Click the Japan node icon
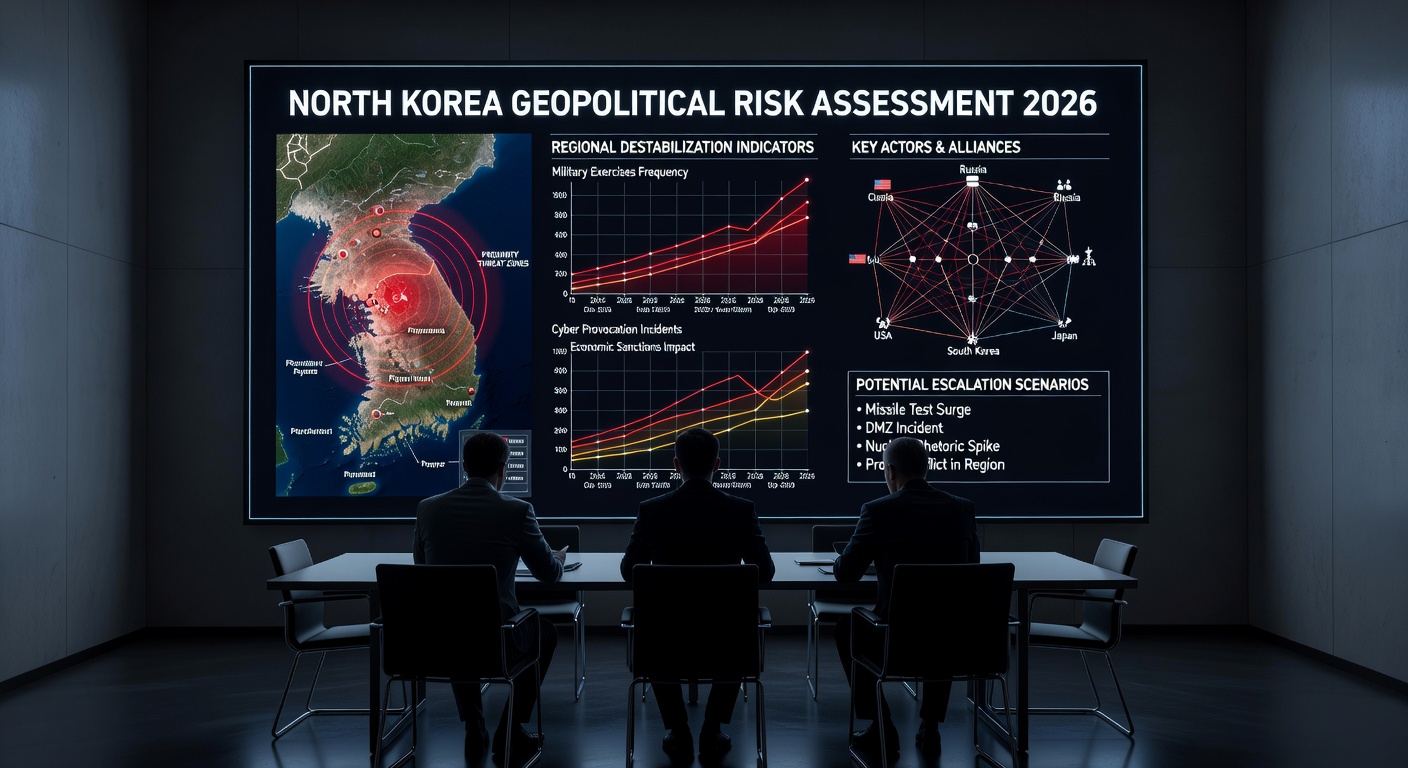 [1065, 324]
